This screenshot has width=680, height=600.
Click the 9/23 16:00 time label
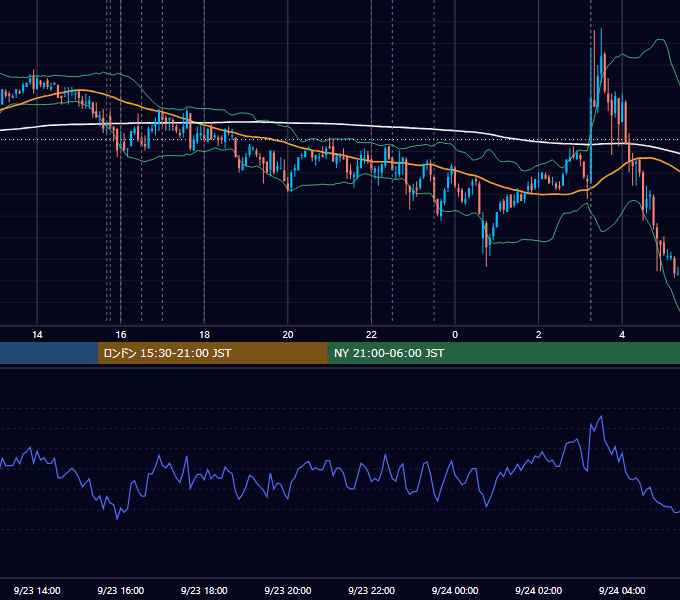pyautogui.click(x=121, y=590)
